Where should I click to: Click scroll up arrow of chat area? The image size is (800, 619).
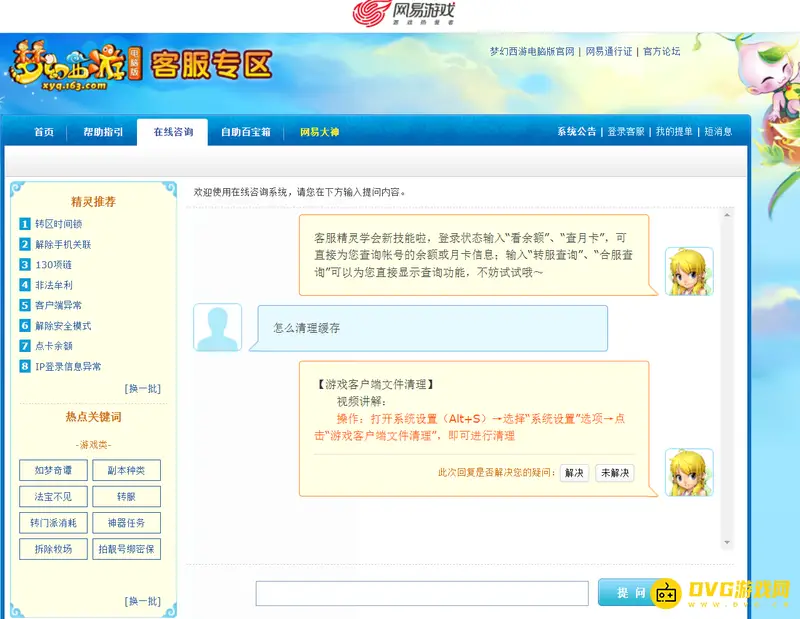[727, 215]
